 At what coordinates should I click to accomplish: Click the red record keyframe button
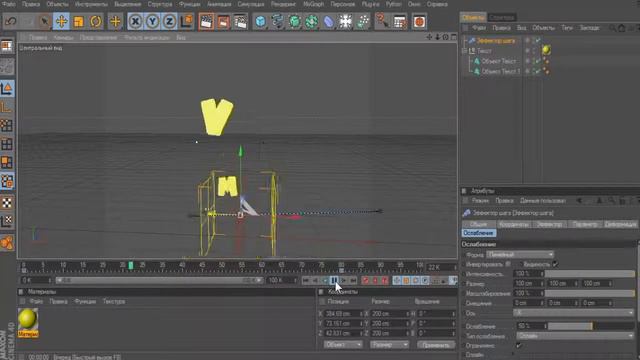365,280
